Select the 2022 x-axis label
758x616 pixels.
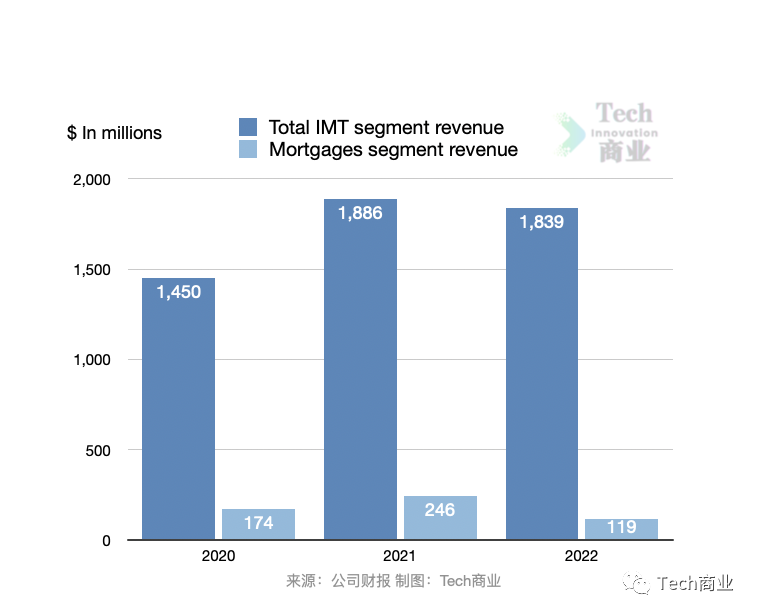click(581, 556)
